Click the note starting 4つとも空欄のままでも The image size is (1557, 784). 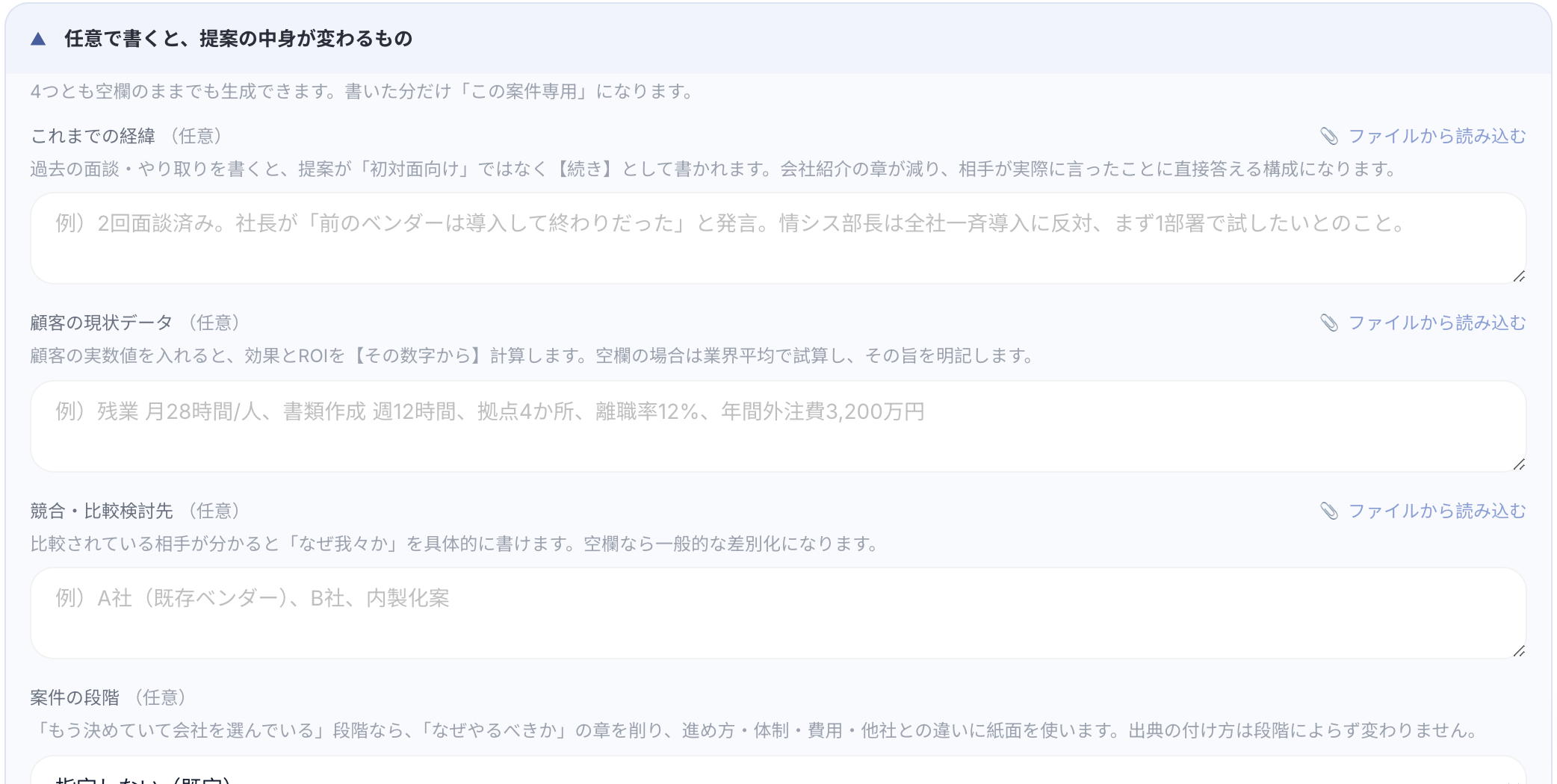364,91
